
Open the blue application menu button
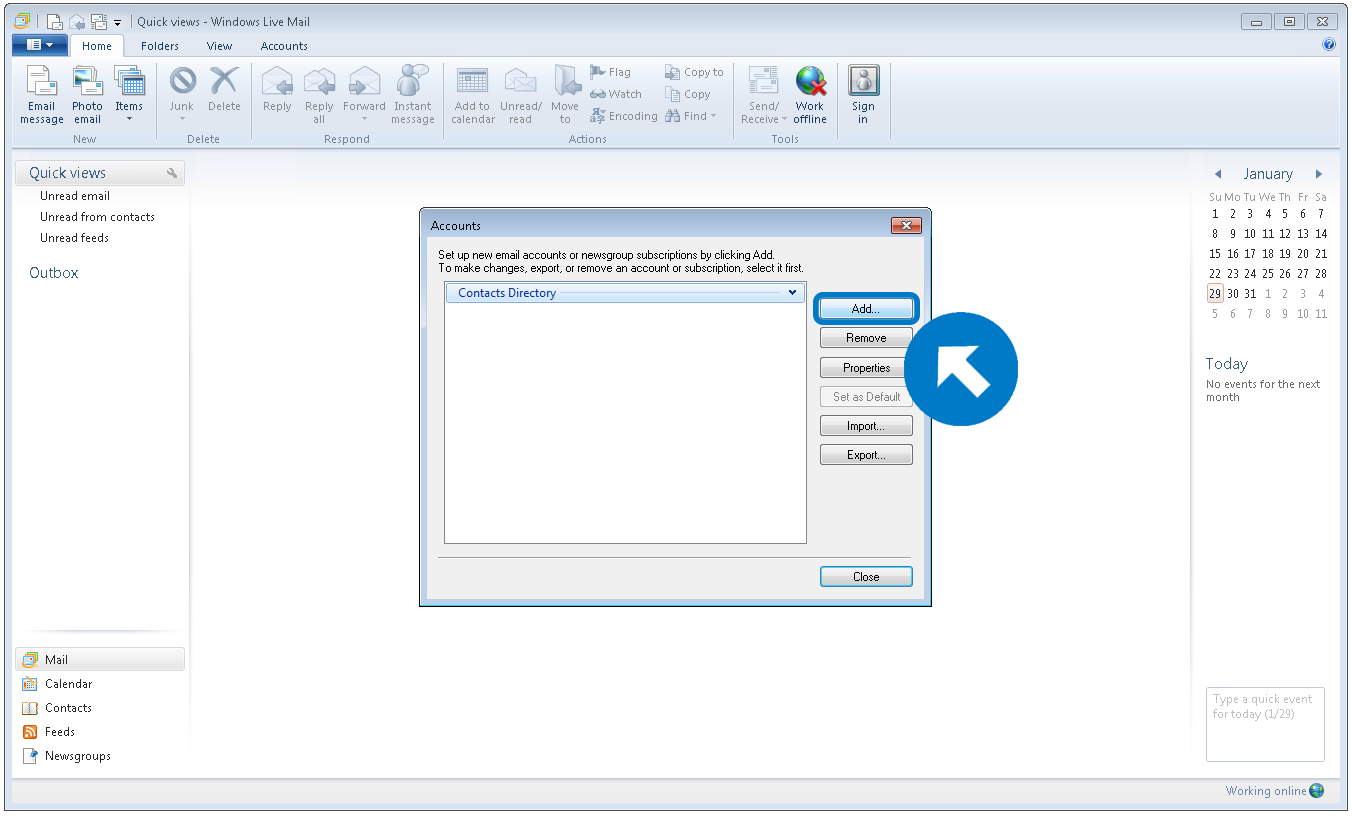(40, 45)
